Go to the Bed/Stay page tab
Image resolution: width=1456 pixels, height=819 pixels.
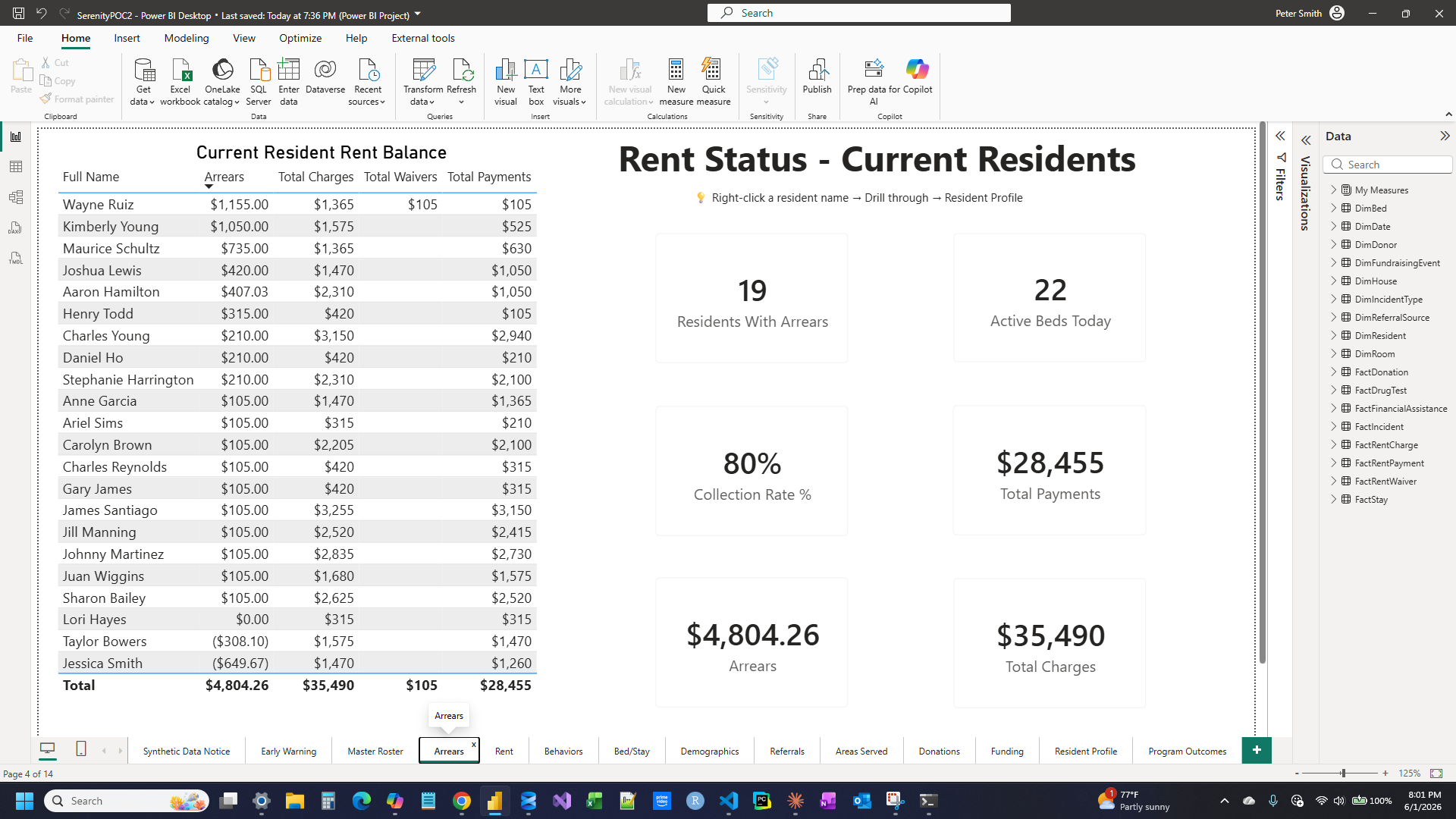click(632, 751)
